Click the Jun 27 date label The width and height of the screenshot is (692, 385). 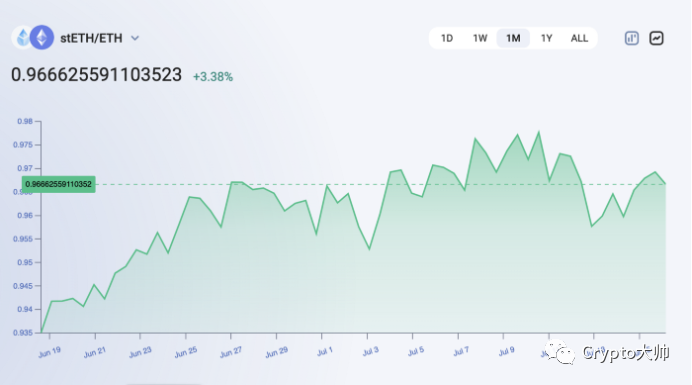[x=231, y=352]
